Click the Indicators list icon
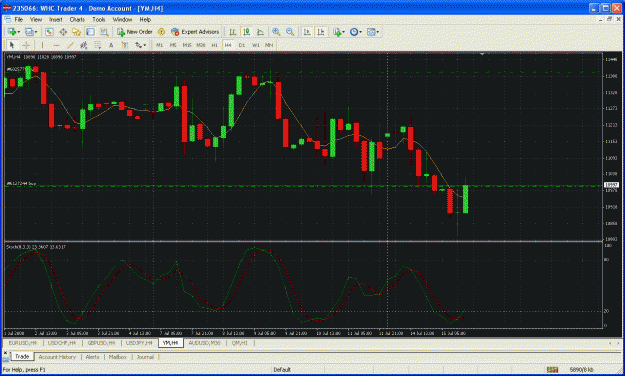This screenshot has width=625, height=376. click(x=337, y=32)
